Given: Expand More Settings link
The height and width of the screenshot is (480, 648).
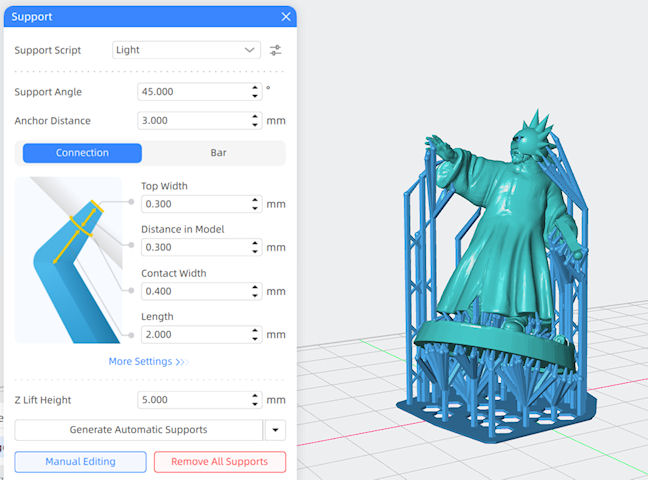Looking at the screenshot, I should [148, 362].
